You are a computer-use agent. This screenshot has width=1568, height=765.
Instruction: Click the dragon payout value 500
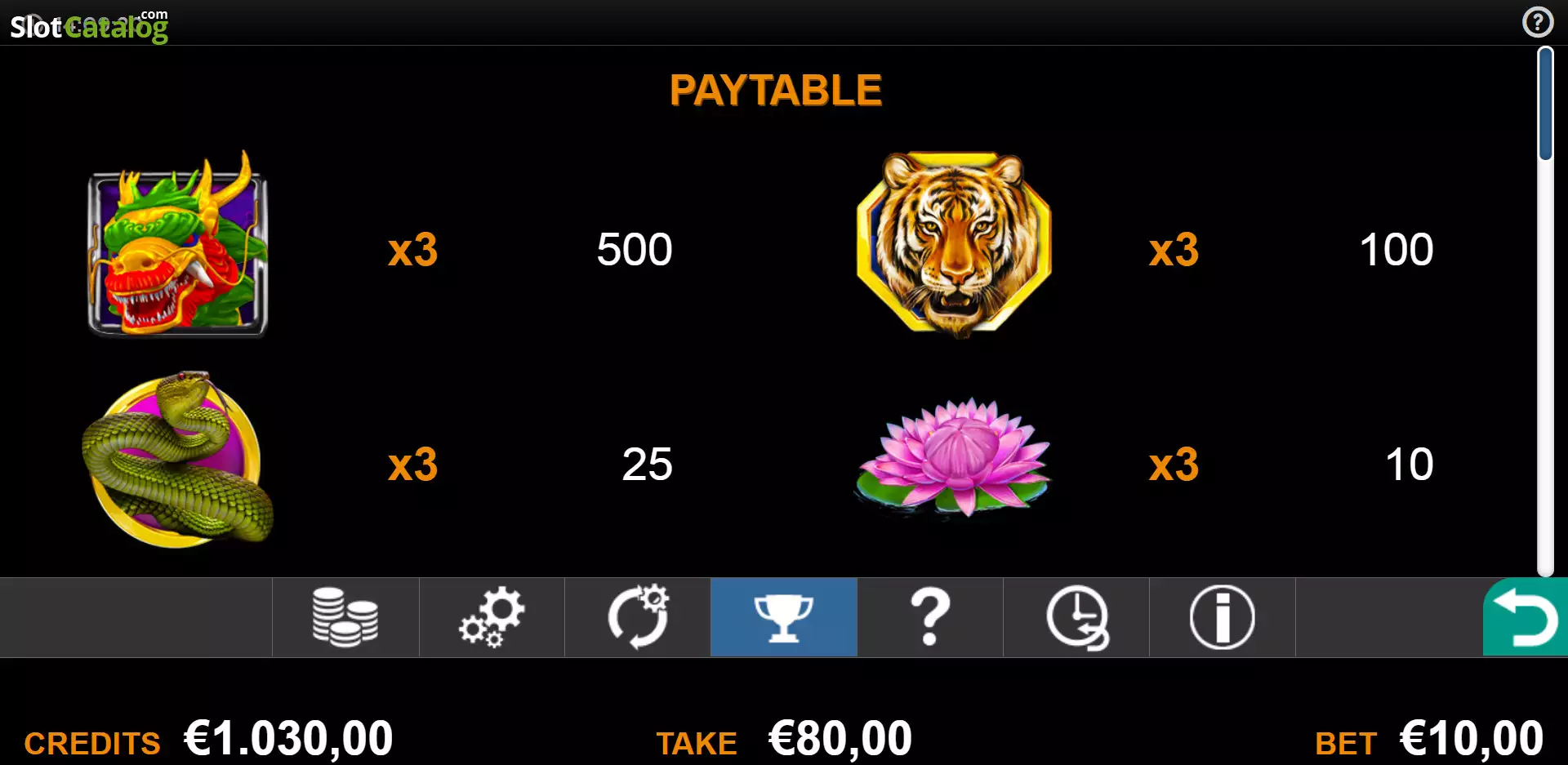(635, 249)
